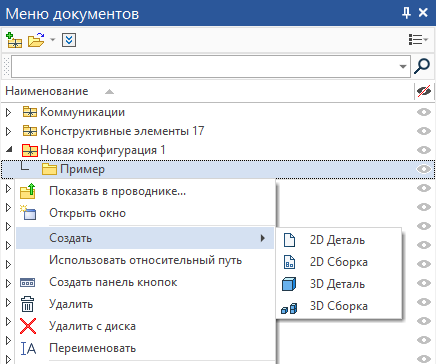This screenshot has height=364, width=436.
Task: Expand the Коммуникации library node
Action: [x=9, y=112]
